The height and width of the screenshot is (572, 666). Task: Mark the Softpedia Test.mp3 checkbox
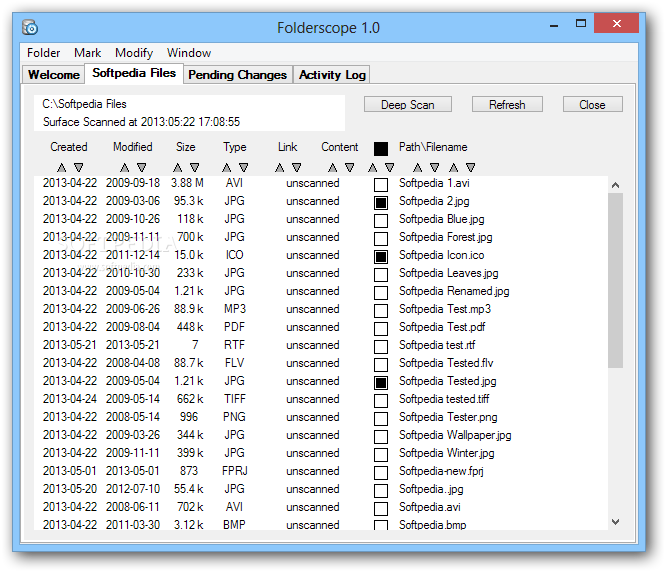pos(381,310)
